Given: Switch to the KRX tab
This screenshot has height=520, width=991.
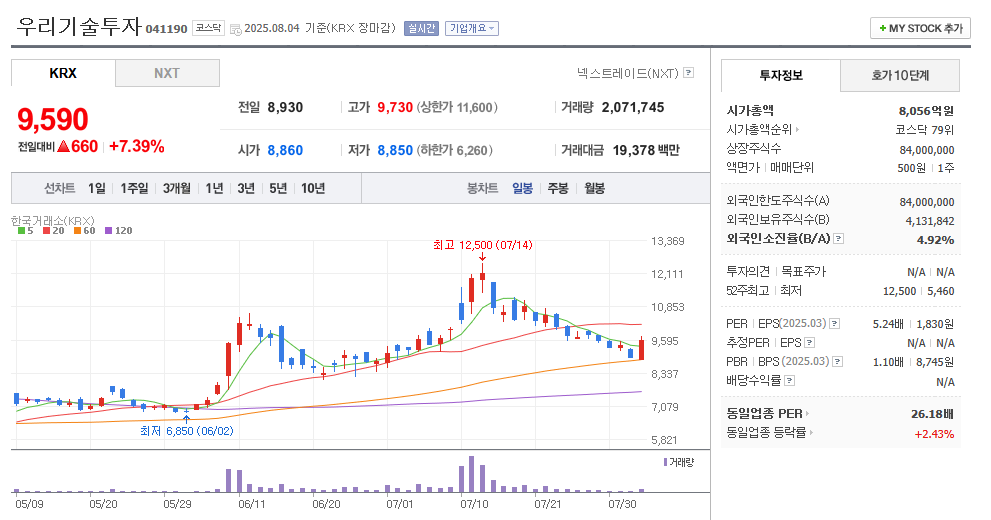Looking at the screenshot, I should pos(63,73).
